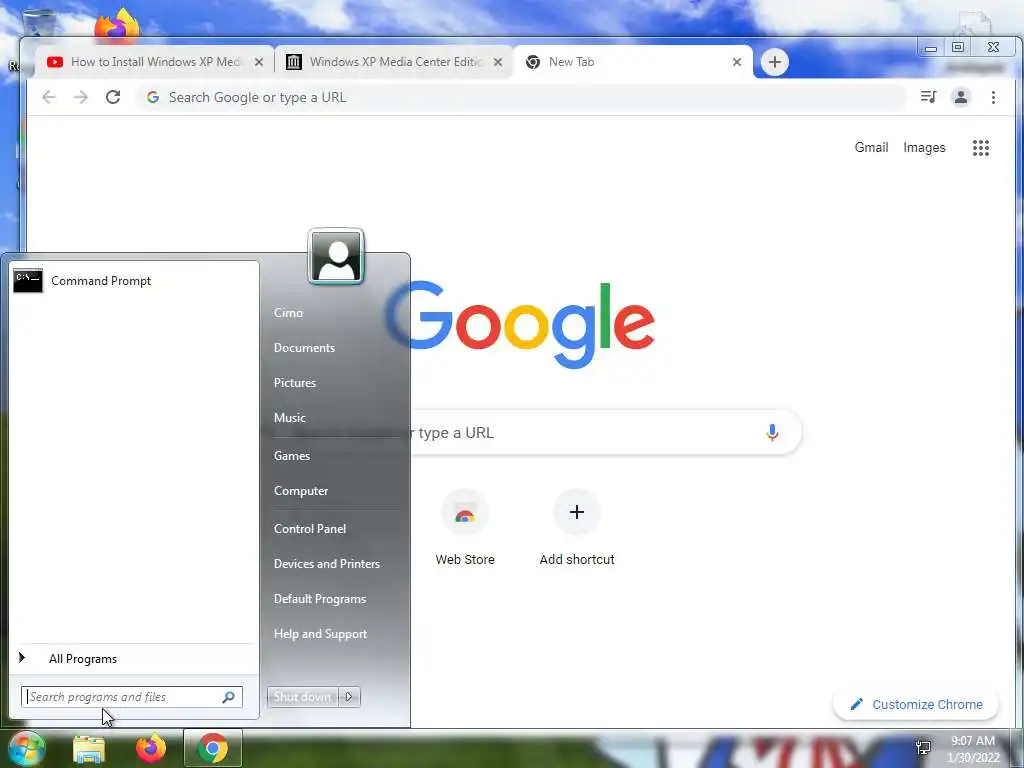Viewport: 1024px width, 768px height.
Task: Open Games from Start menu
Action: tap(291, 456)
